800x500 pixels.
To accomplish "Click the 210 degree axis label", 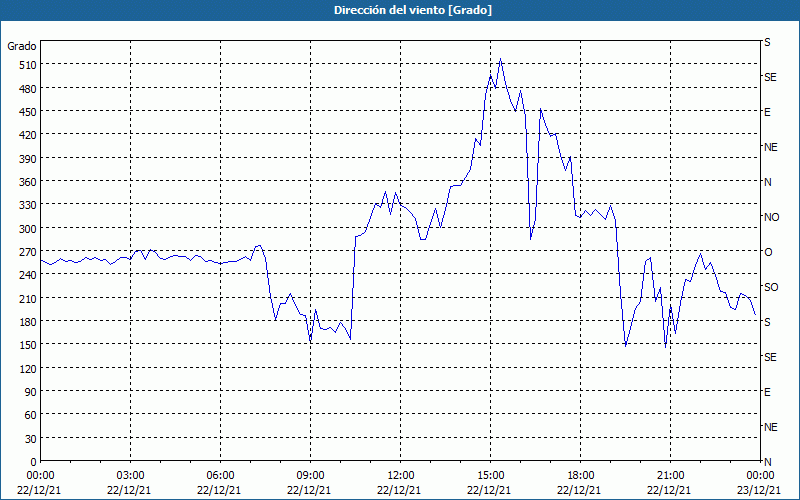I will (x=27, y=299).
